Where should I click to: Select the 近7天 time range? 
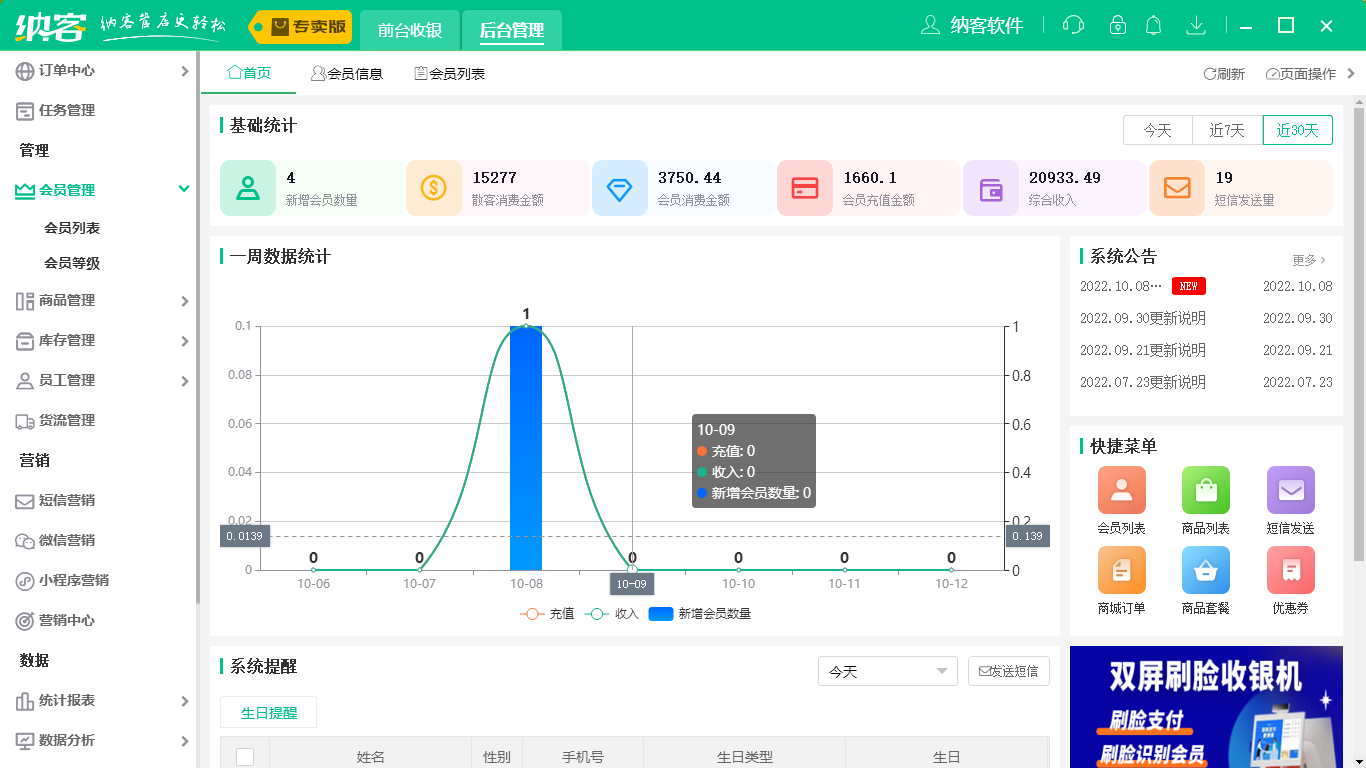coord(1227,130)
